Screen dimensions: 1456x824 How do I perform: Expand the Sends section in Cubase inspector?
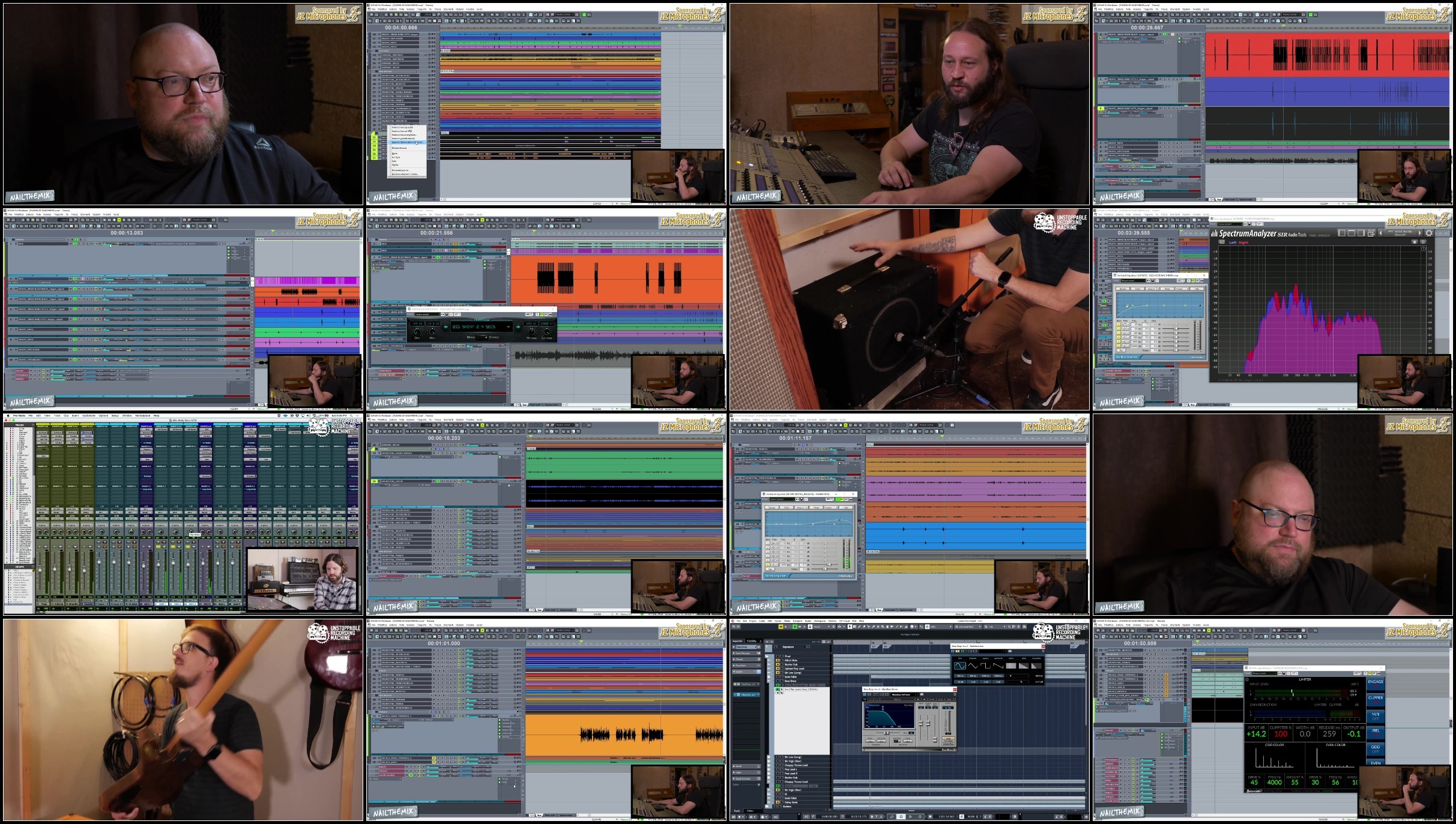click(x=746, y=766)
